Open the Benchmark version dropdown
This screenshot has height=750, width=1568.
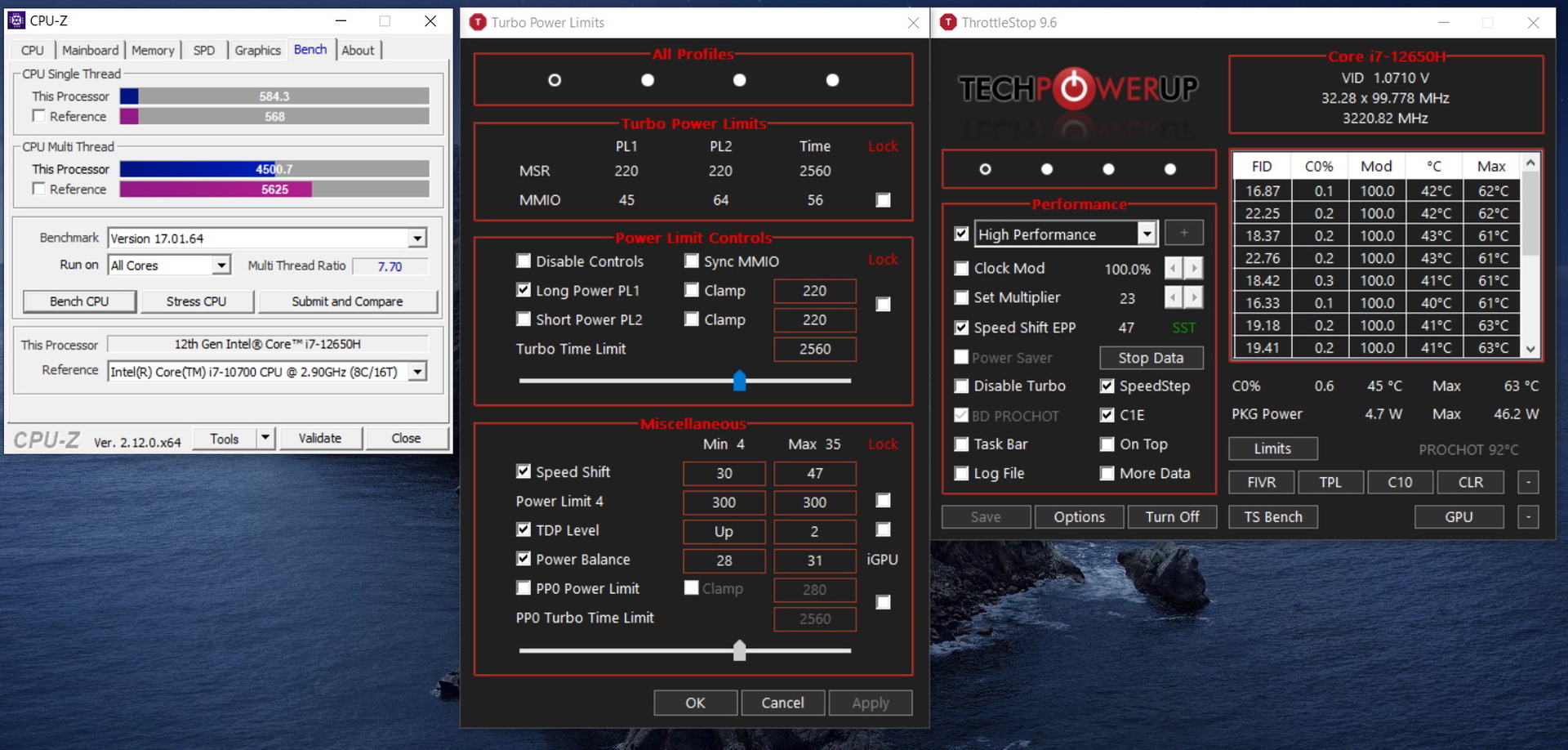click(417, 239)
